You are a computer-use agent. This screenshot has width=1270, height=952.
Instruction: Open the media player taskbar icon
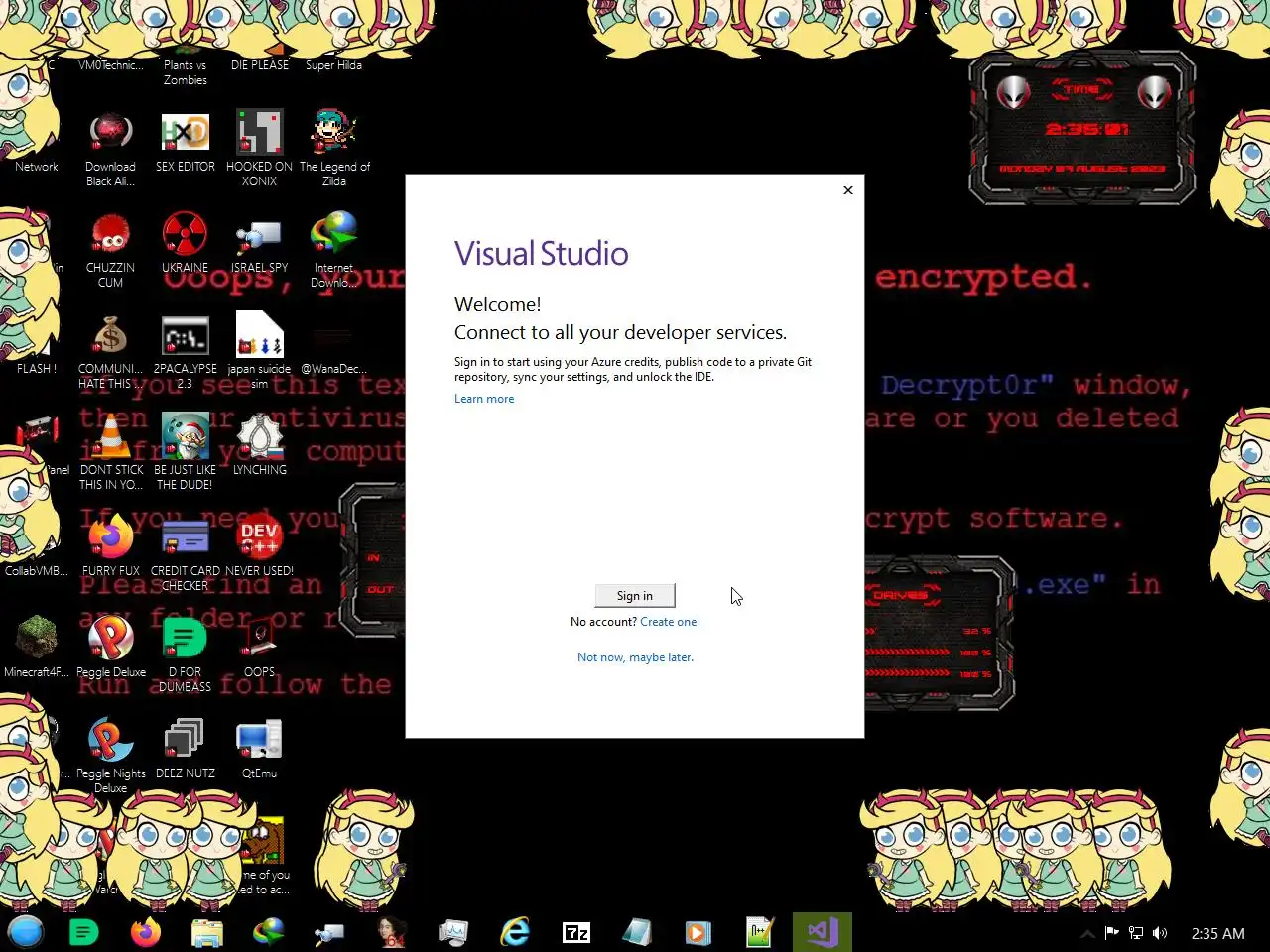698,932
